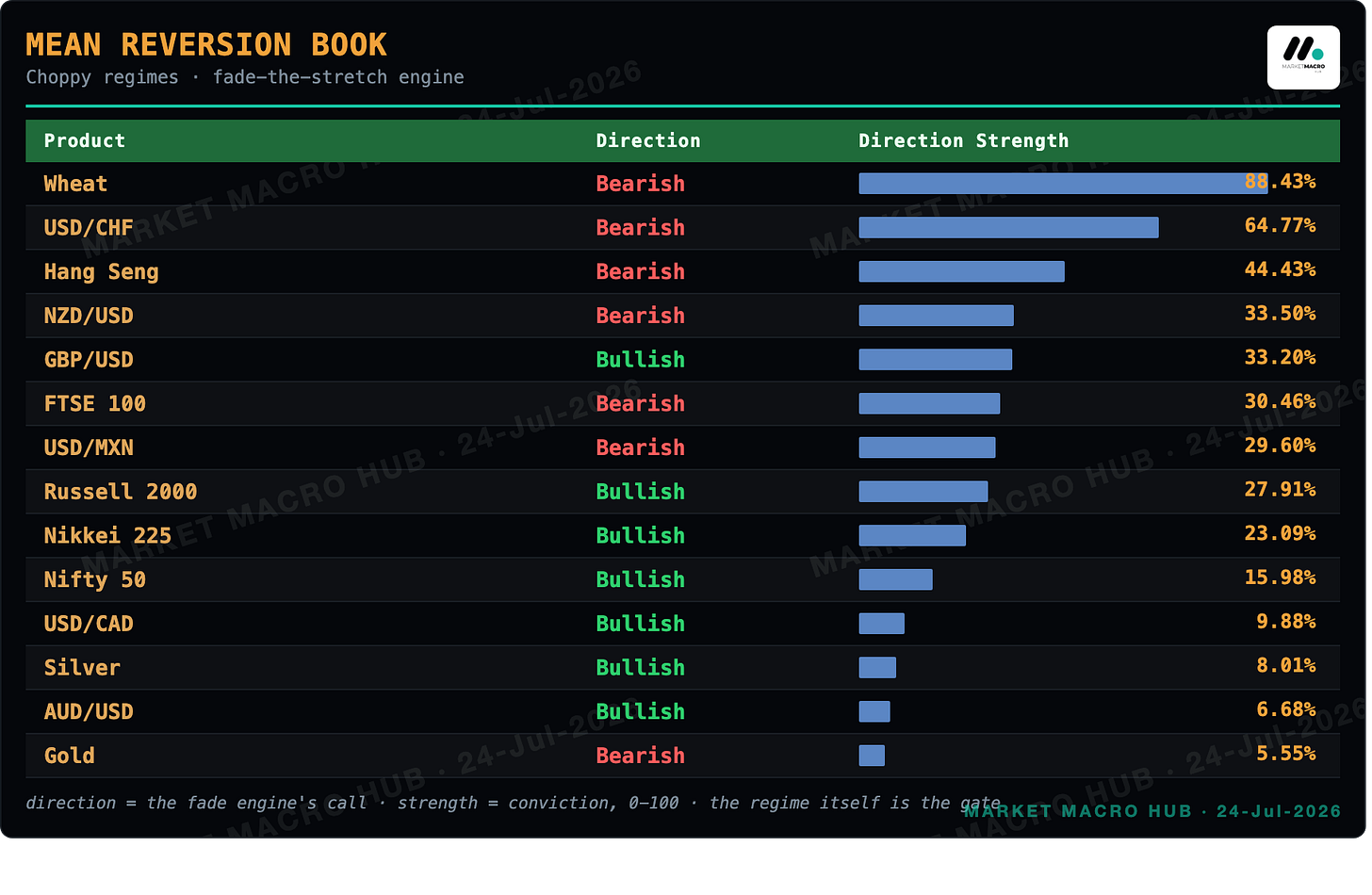Viewport: 1372px width, 895px height.
Task: Click the Choppy regimes subtitle text
Action: point(245,77)
